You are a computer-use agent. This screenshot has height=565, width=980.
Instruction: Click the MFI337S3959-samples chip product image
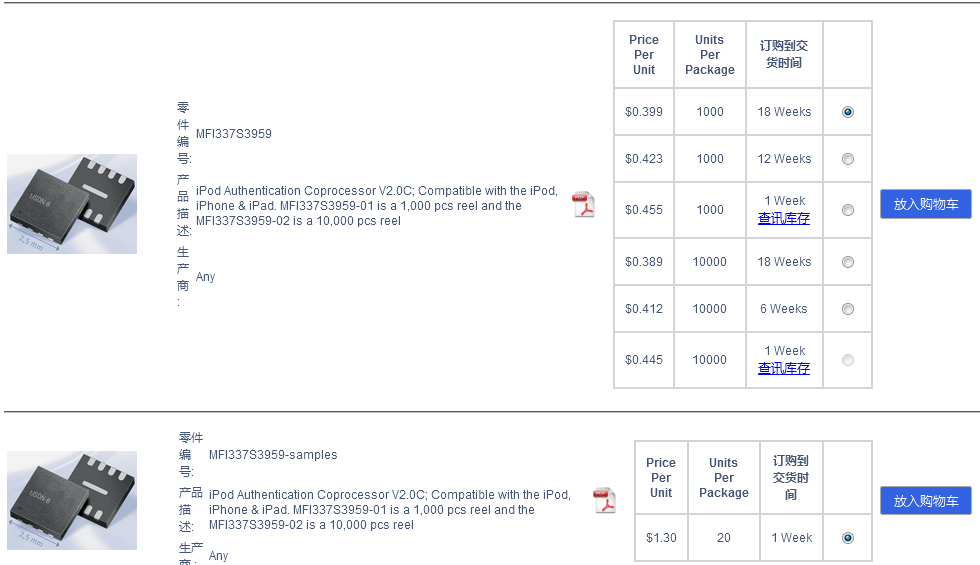72,500
